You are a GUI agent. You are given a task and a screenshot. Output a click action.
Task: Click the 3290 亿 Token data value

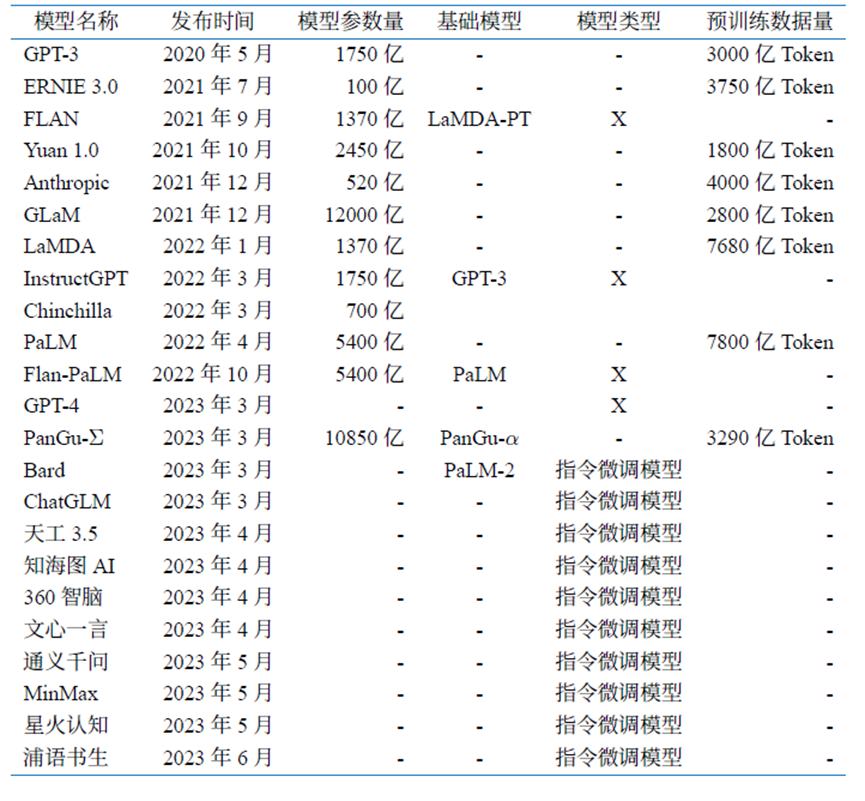pyautogui.click(x=770, y=438)
